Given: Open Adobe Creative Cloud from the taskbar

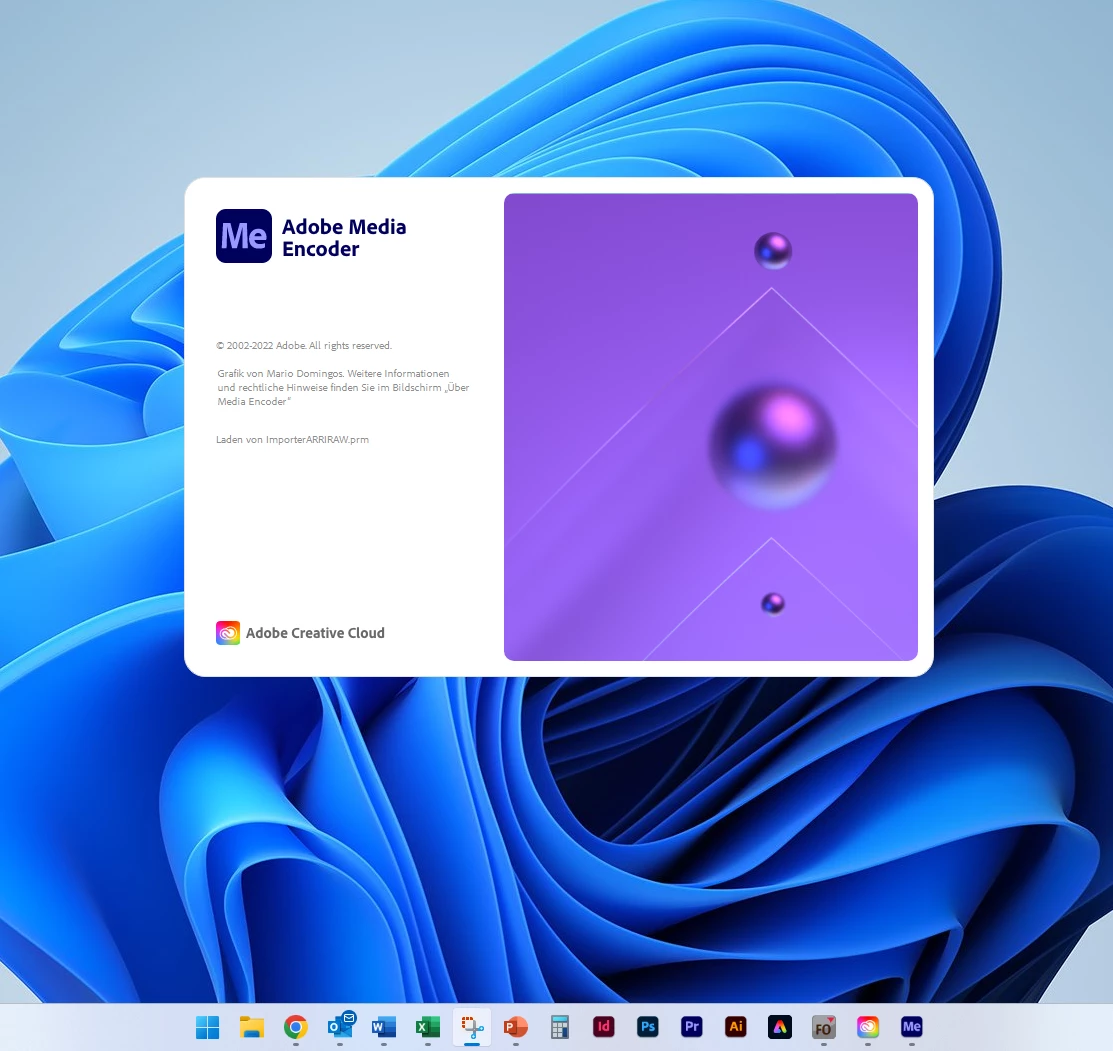Looking at the screenshot, I should 868,1026.
